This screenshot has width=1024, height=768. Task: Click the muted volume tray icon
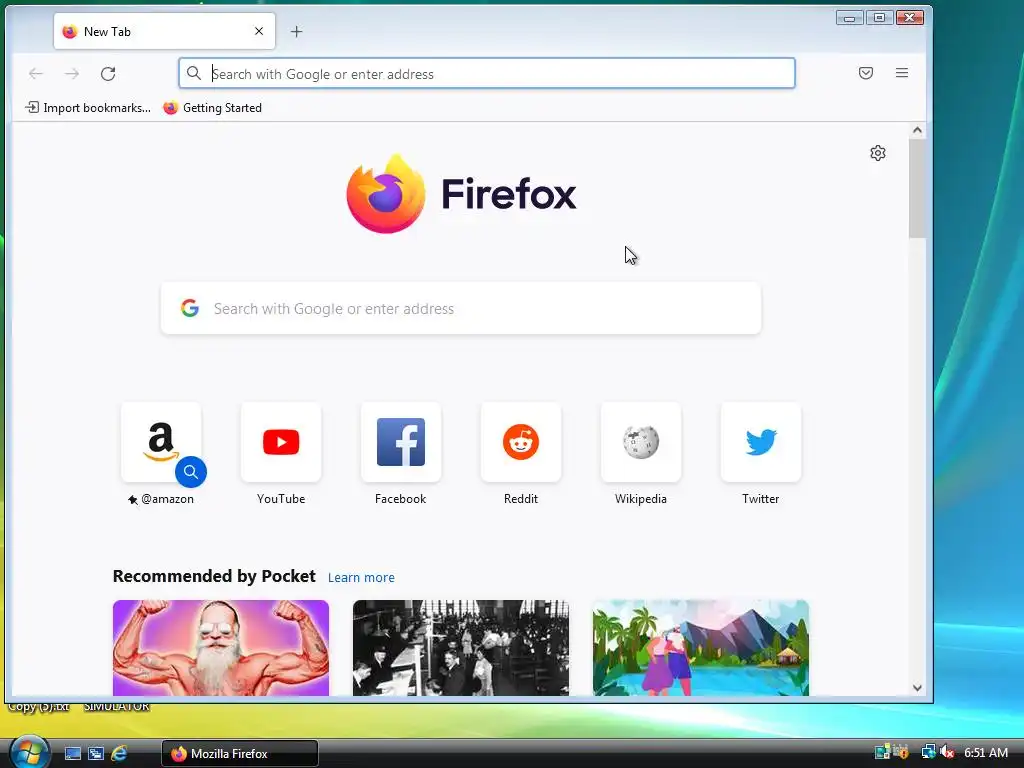(948, 752)
